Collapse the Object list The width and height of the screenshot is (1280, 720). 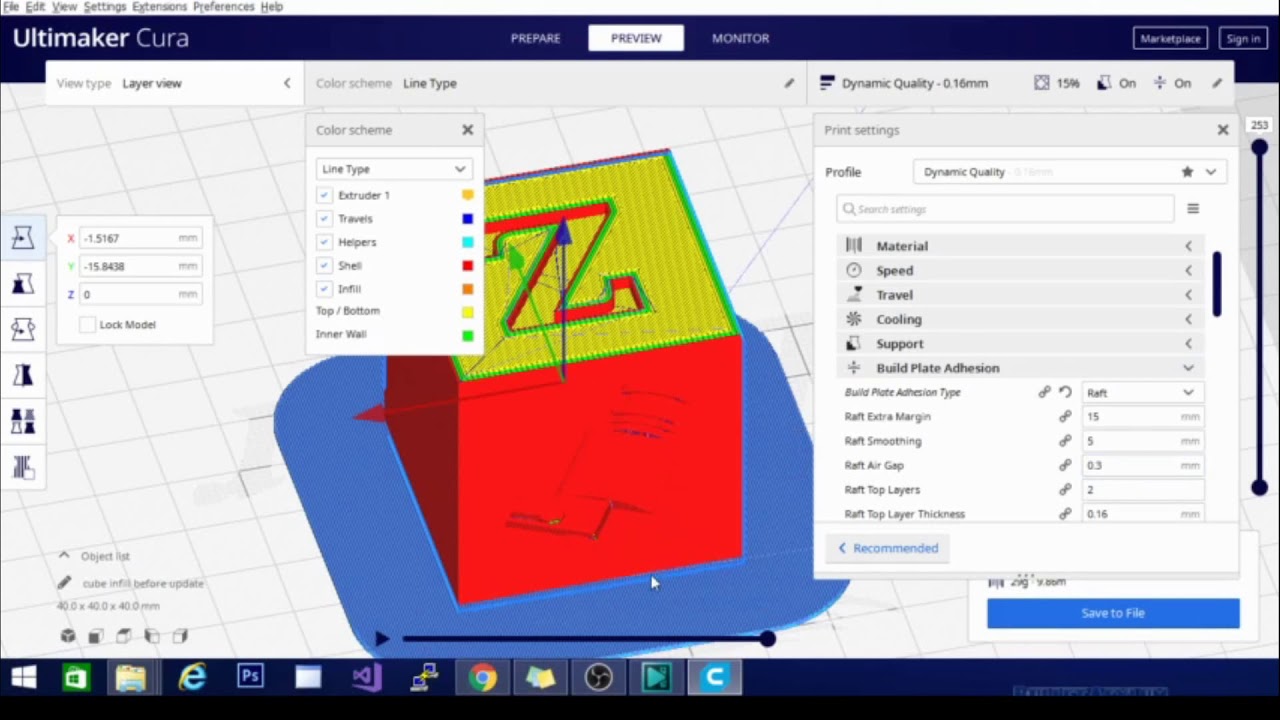[x=64, y=556]
